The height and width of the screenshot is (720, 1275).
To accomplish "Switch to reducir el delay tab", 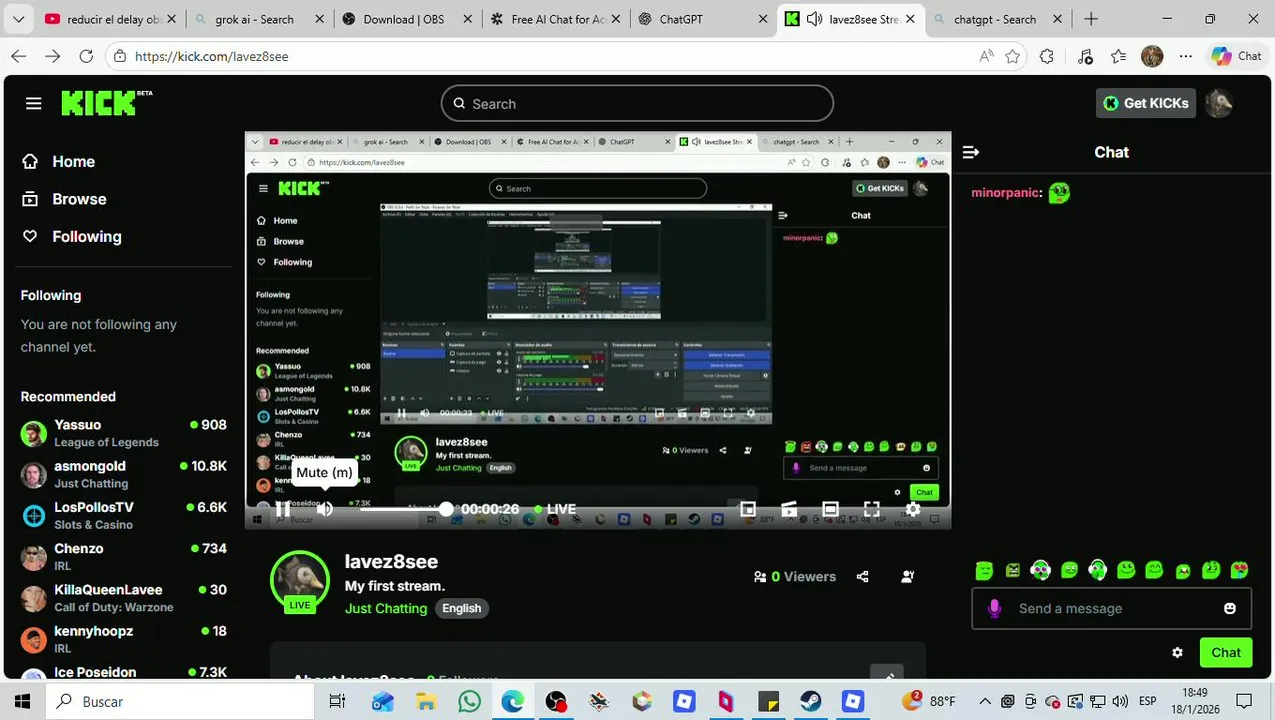I will [112, 19].
